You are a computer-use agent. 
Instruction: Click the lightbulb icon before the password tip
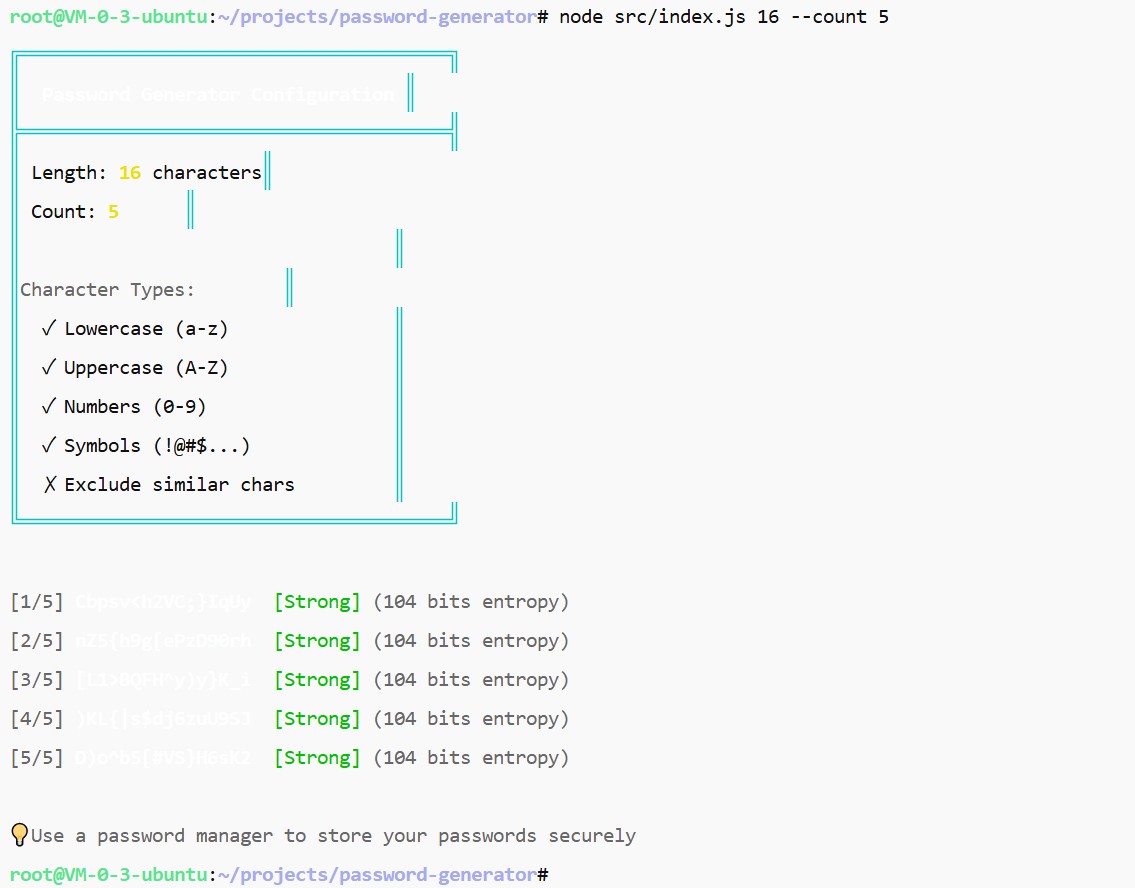pos(19,835)
